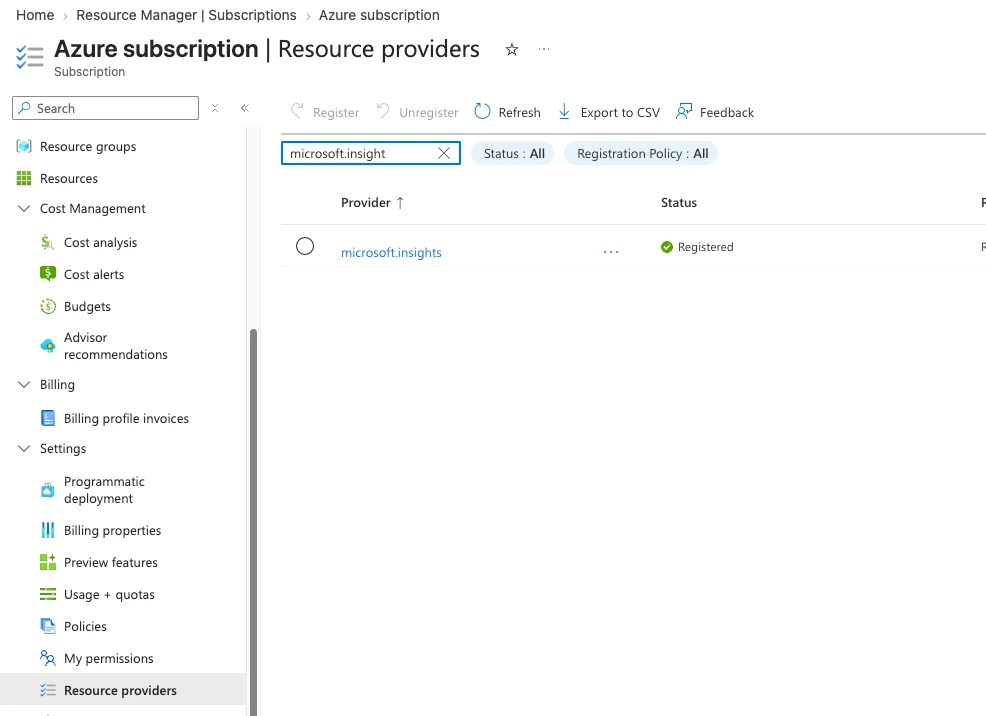This screenshot has width=986, height=716.
Task: Click the Azure subscription breadcrumb link
Action: 379,15
